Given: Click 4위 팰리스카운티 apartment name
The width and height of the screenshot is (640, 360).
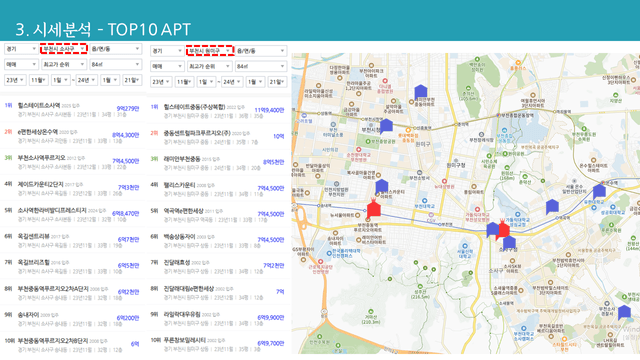Looking at the screenshot, I should click(179, 185).
